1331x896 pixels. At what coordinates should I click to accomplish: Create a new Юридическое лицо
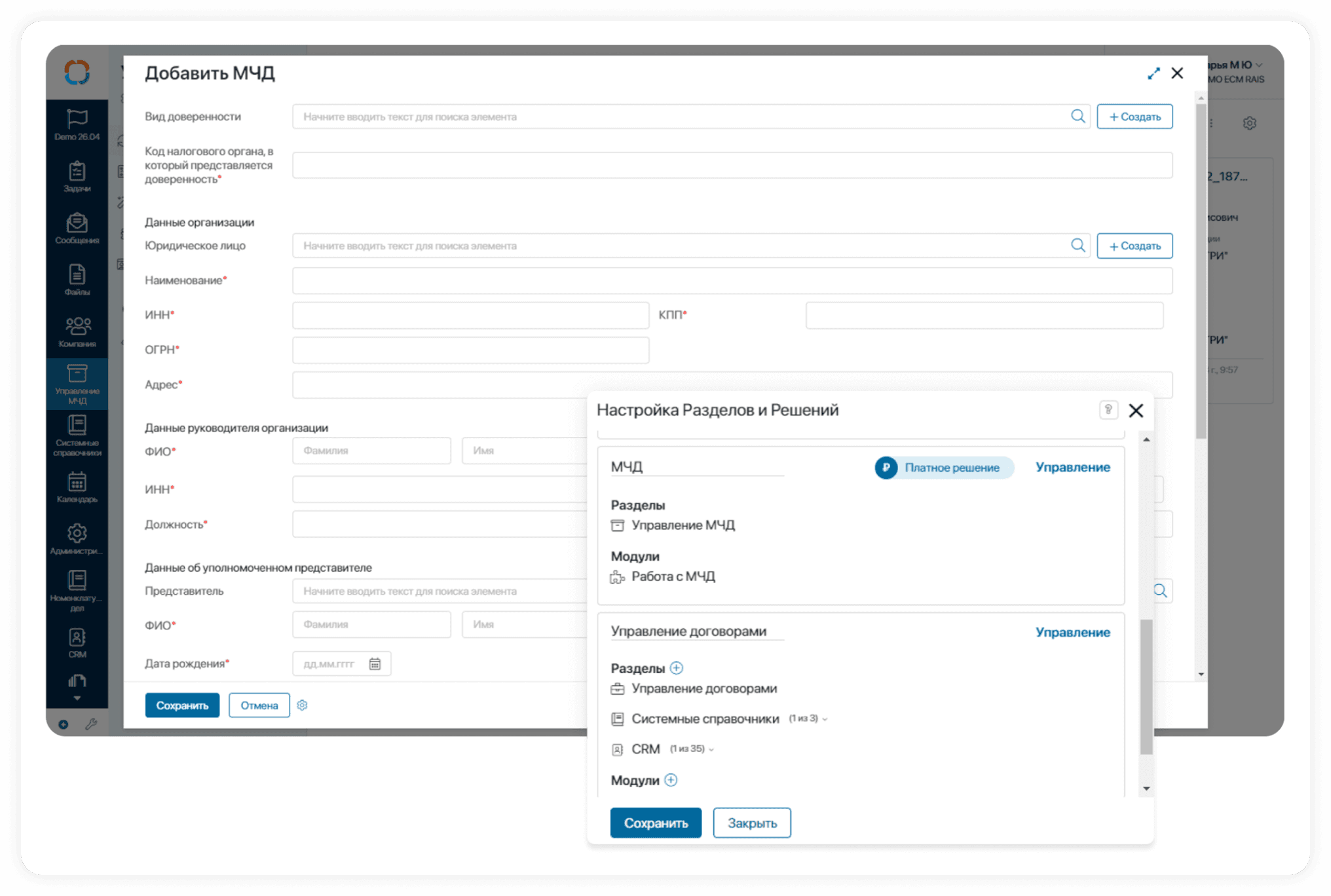(x=1134, y=246)
